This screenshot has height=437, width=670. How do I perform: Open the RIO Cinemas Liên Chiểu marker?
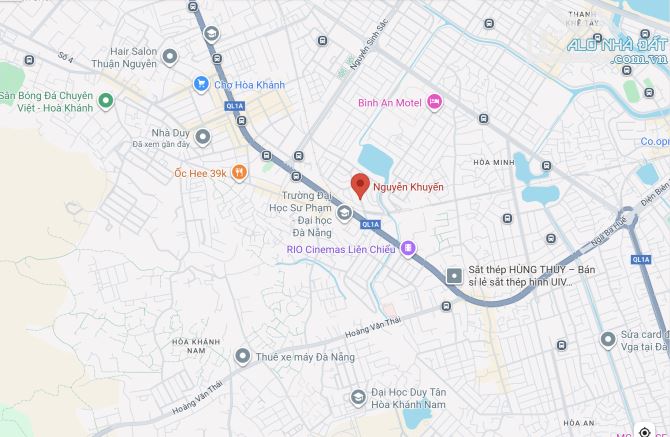coord(408,248)
